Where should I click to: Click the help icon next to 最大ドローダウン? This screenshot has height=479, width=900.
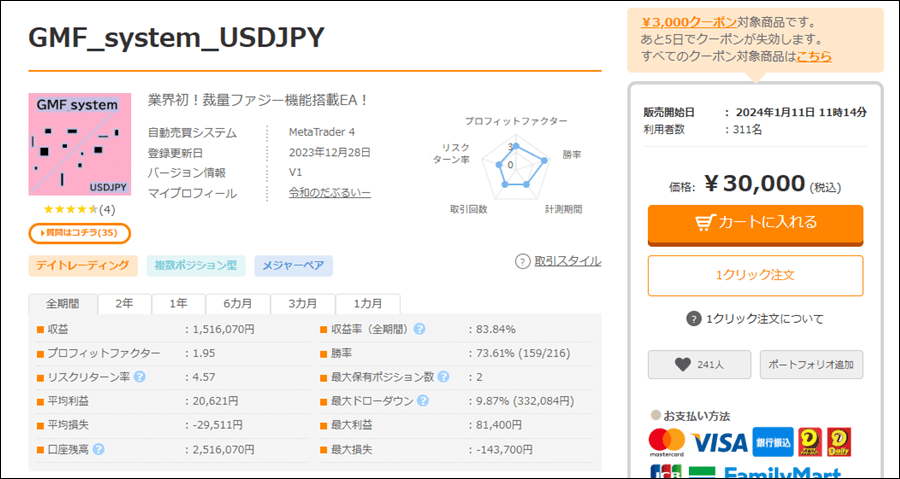(423, 401)
